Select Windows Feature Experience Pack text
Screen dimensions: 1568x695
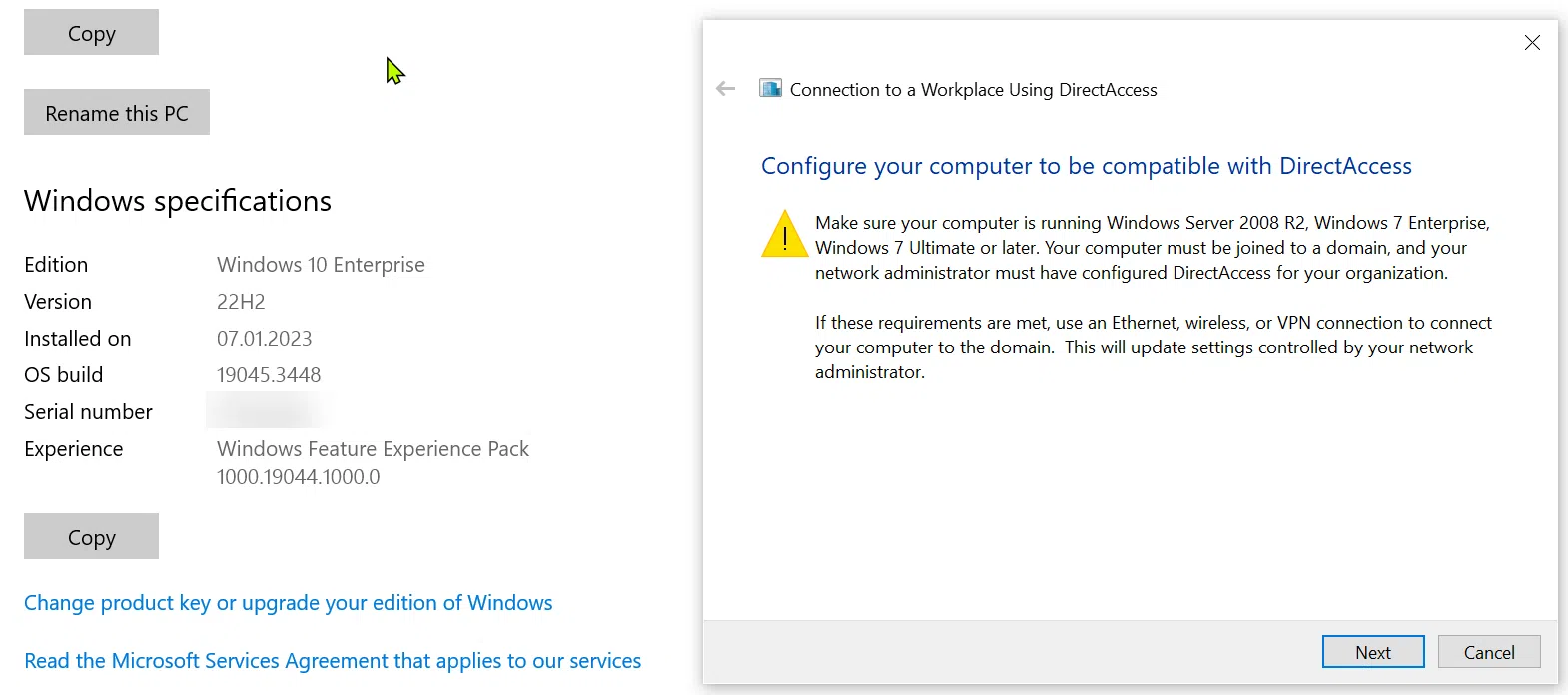click(373, 449)
